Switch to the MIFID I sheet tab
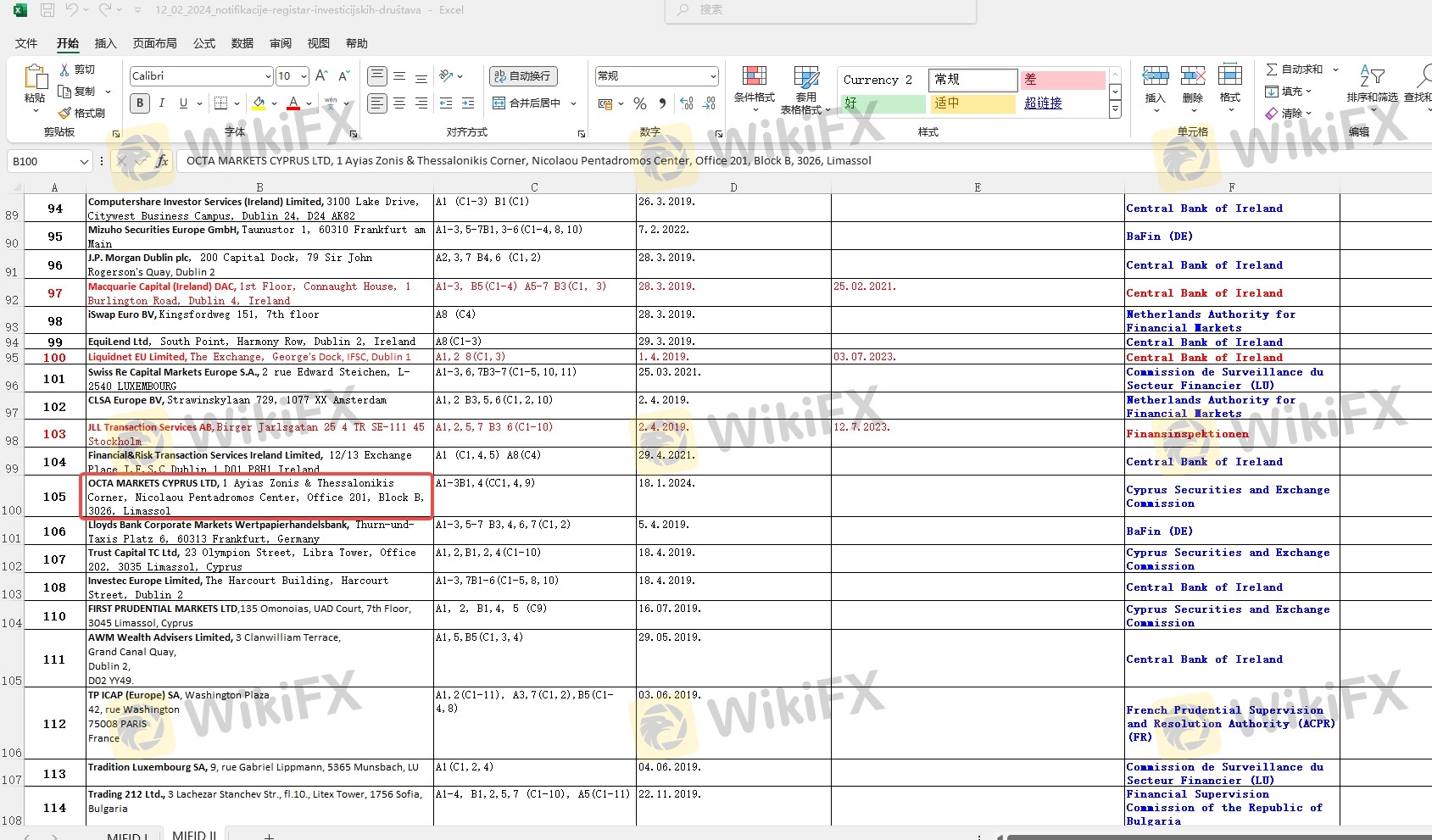This screenshot has width=1432, height=840. pyautogui.click(x=127, y=836)
